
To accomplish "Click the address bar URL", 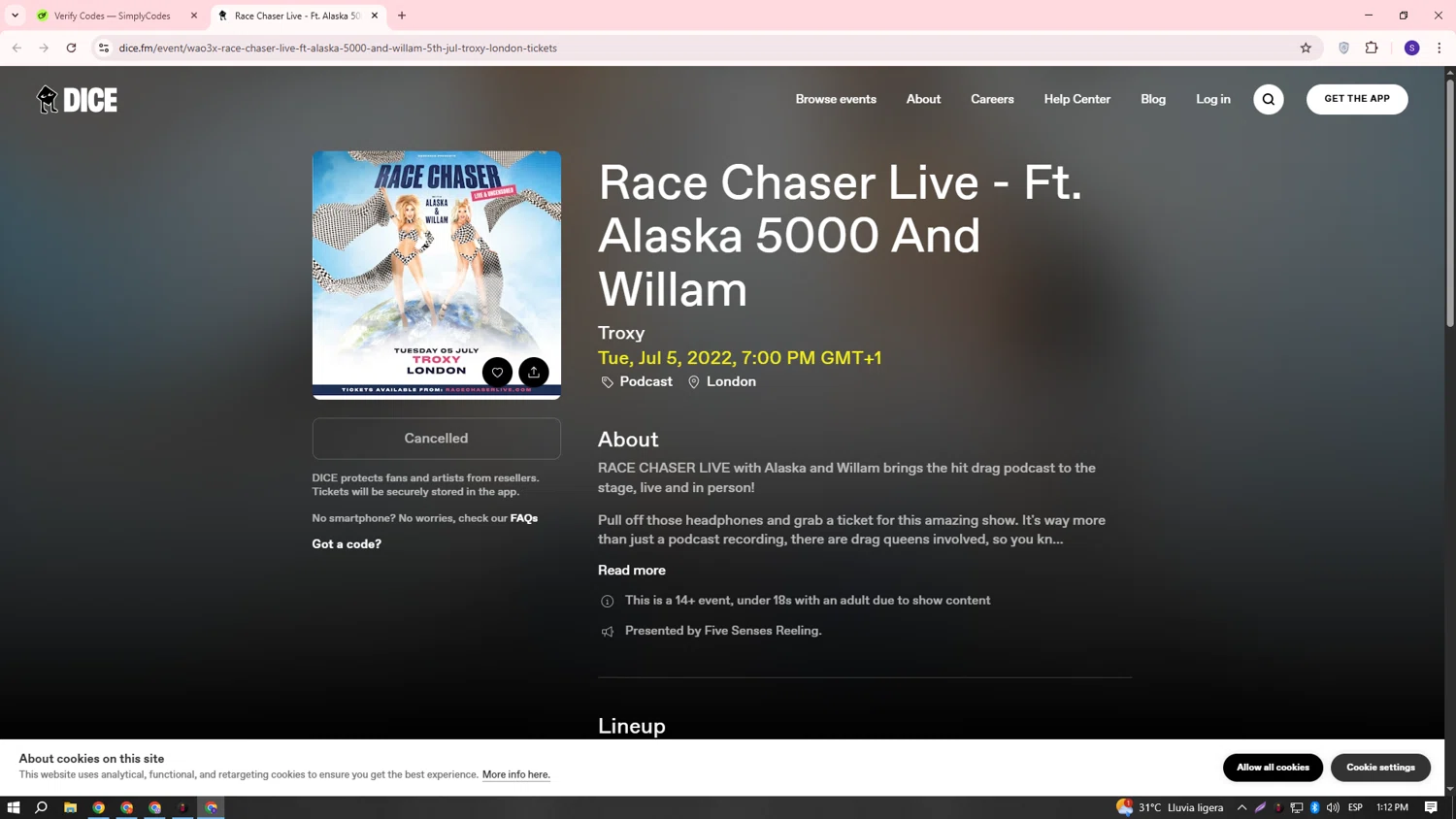I will pos(338,48).
